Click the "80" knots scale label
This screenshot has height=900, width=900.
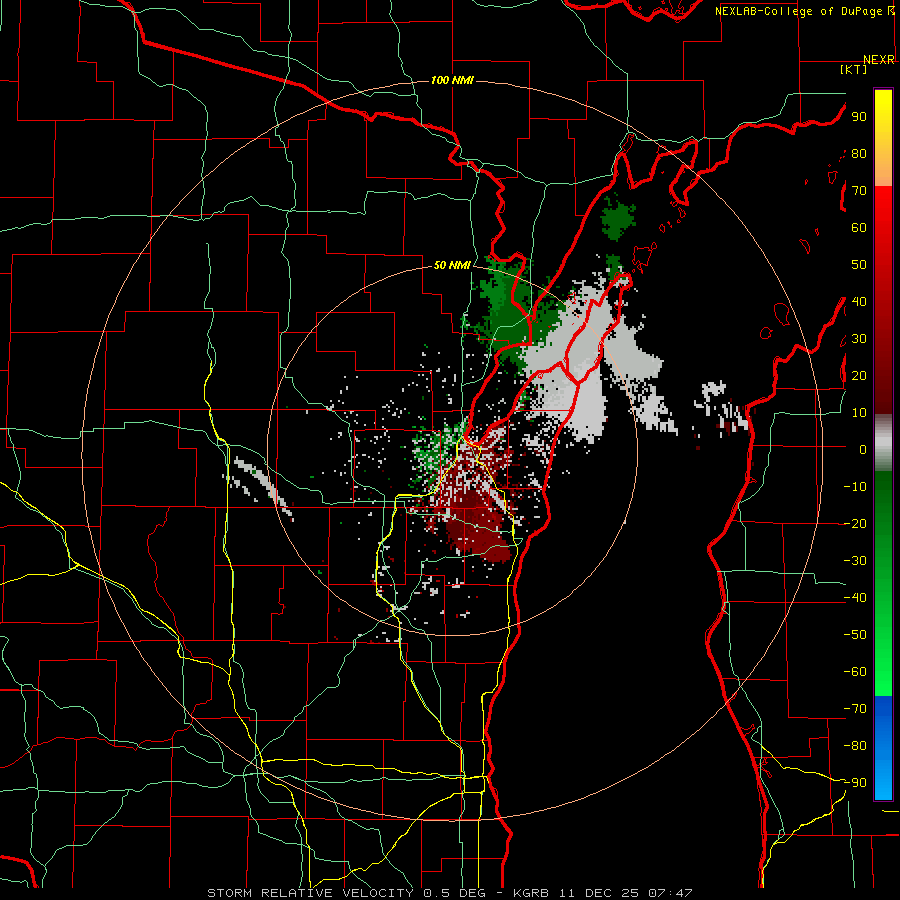click(x=859, y=153)
